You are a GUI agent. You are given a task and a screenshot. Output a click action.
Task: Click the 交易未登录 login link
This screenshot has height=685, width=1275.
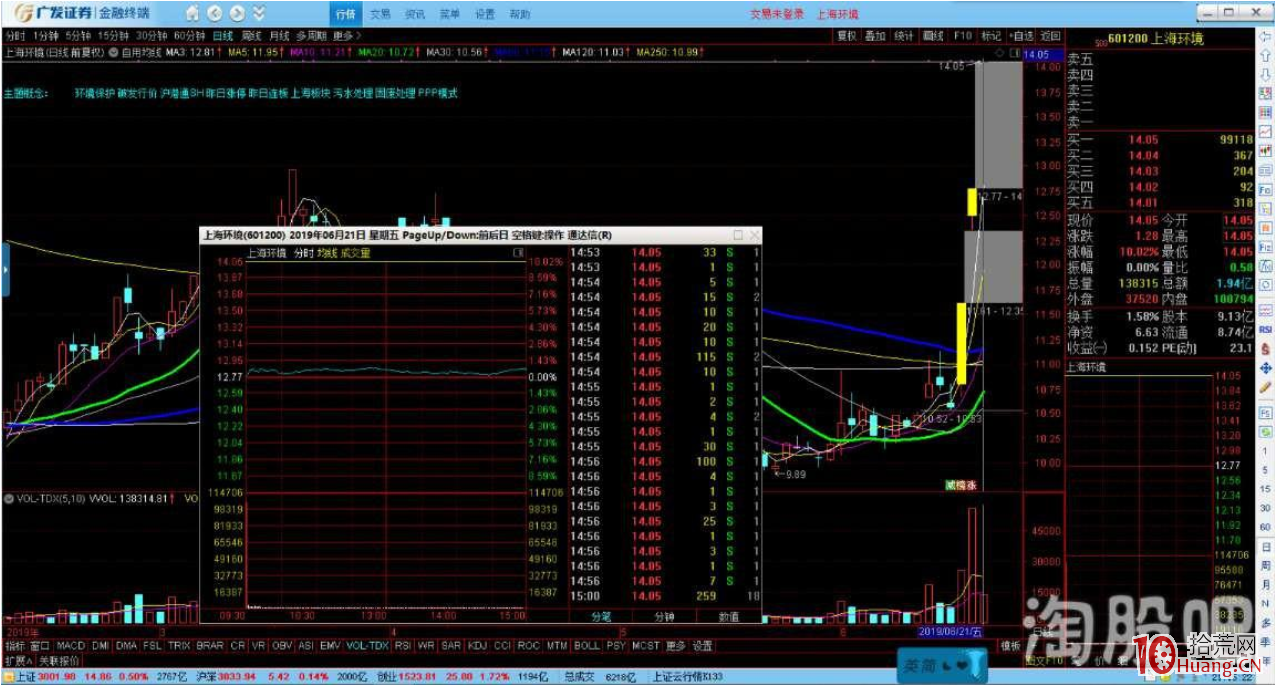tap(776, 14)
